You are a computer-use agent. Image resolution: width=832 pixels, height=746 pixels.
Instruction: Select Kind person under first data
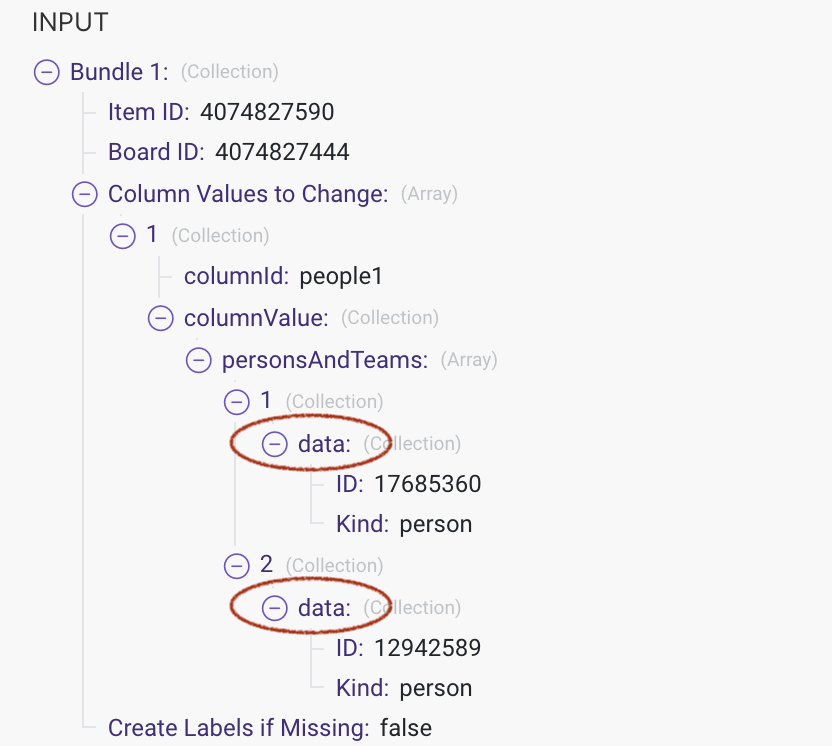pyautogui.click(x=404, y=525)
